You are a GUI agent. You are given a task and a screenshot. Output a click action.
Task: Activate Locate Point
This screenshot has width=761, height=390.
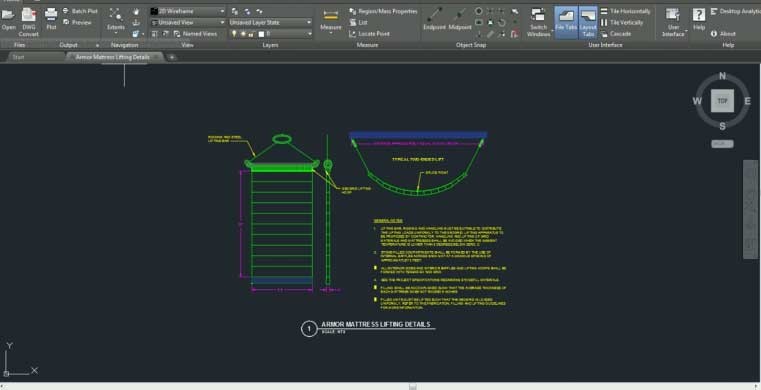click(370, 33)
